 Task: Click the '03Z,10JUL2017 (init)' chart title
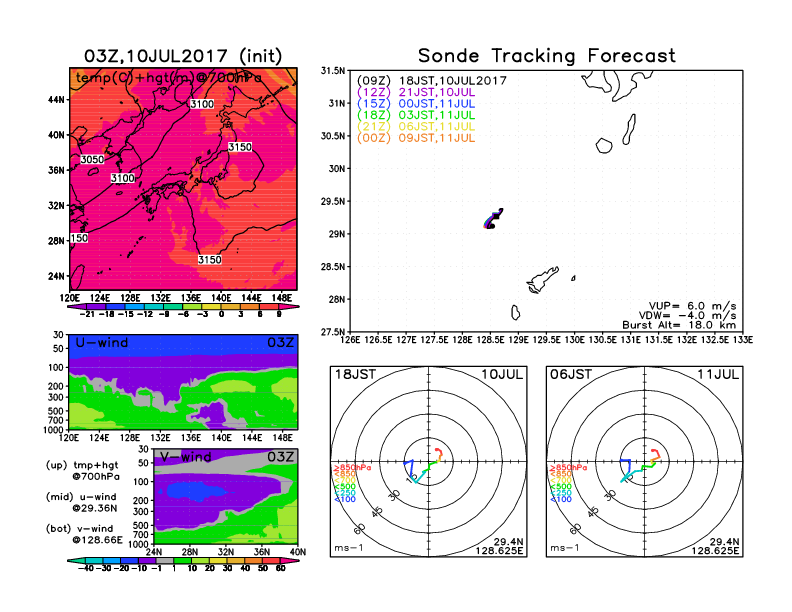coord(183,56)
